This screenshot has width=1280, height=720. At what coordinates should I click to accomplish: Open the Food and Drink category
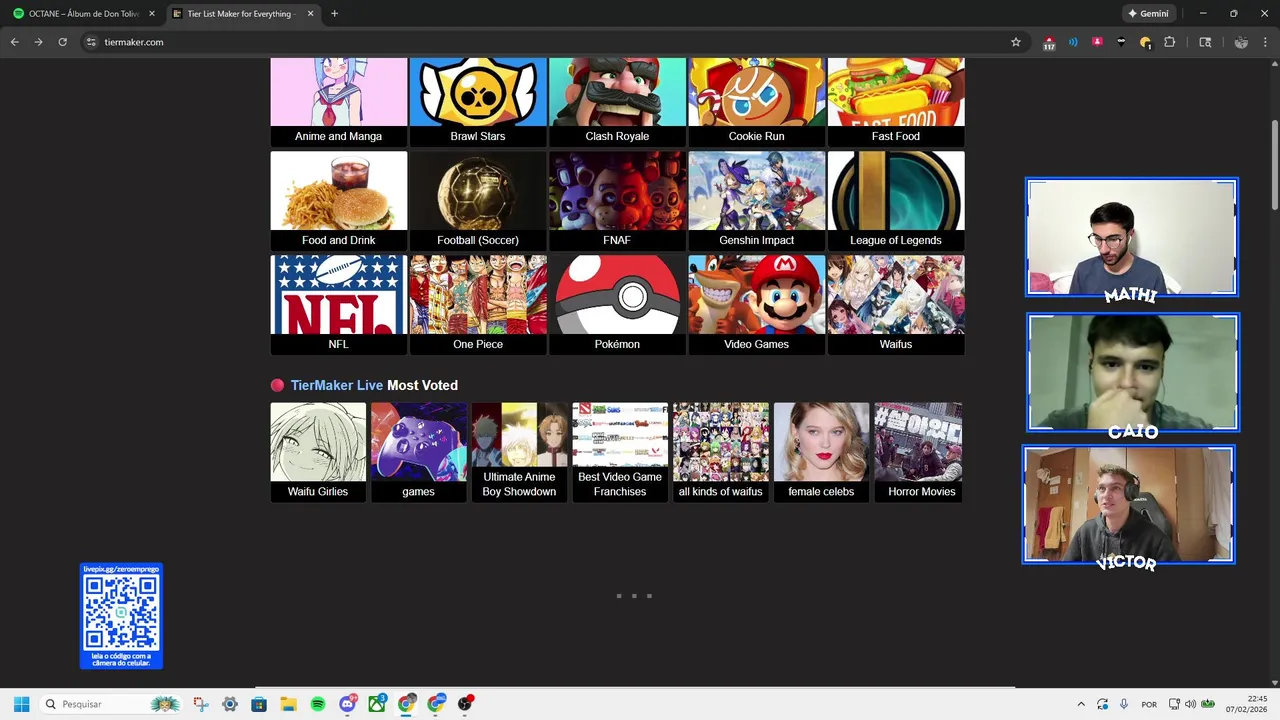tap(338, 201)
